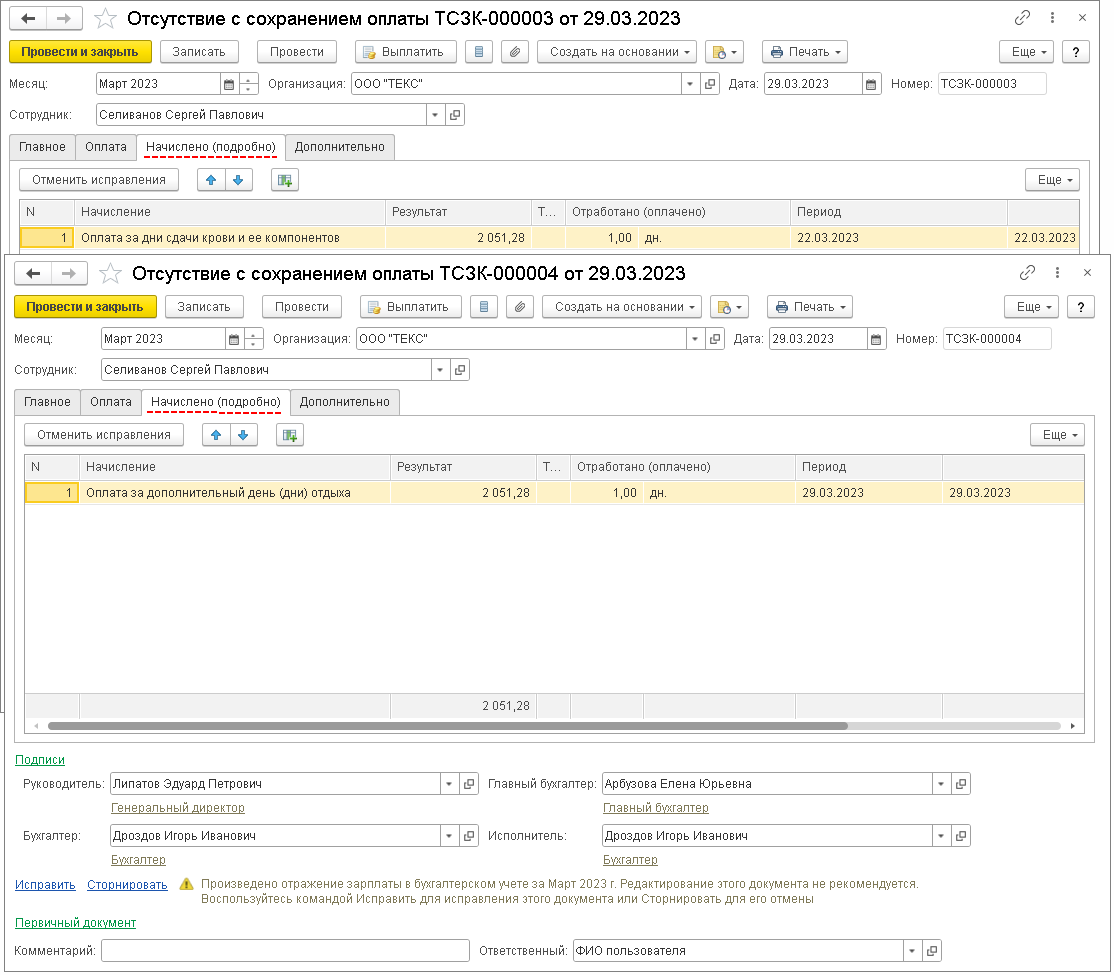Screen dimensions: 1114x975
Task: Click Отменить исправления in ТСЗК-000004
Action: click(x=104, y=435)
